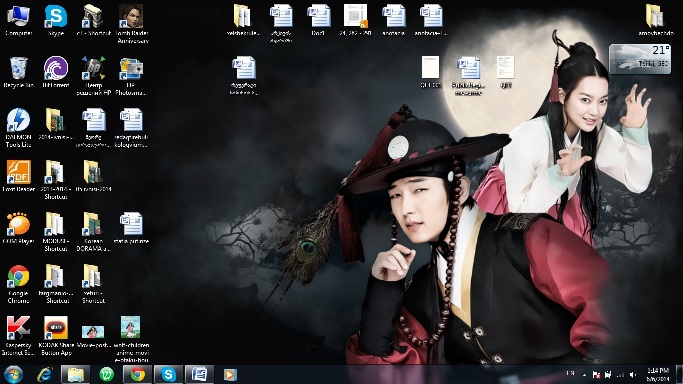Image resolution: width=683 pixels, height=384 pixels.
Task: Switch to Microsoft Word on the taskbar
Action: (199, 374)
